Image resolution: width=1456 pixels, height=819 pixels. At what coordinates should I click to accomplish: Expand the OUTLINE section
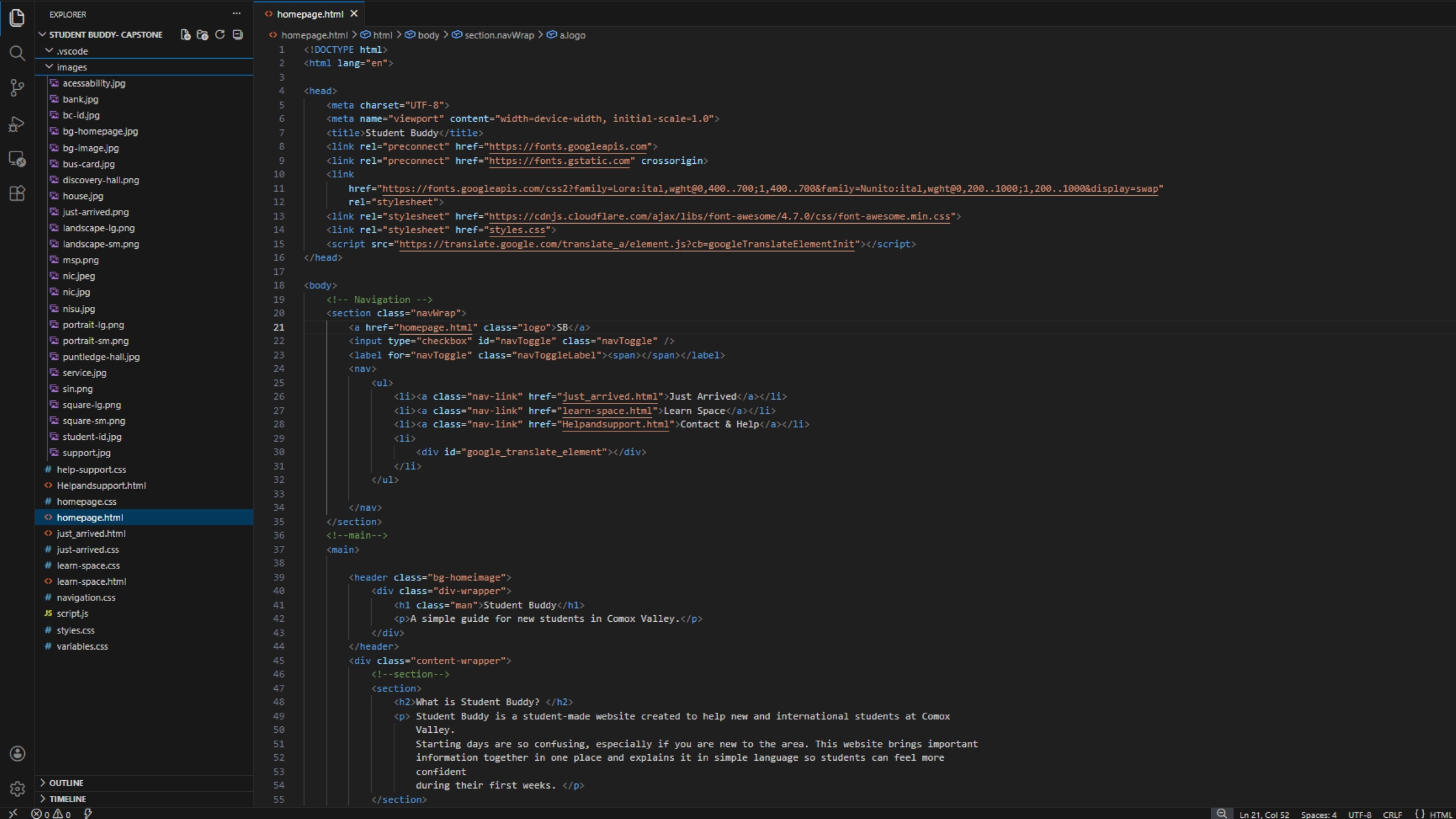click(66, 783)
